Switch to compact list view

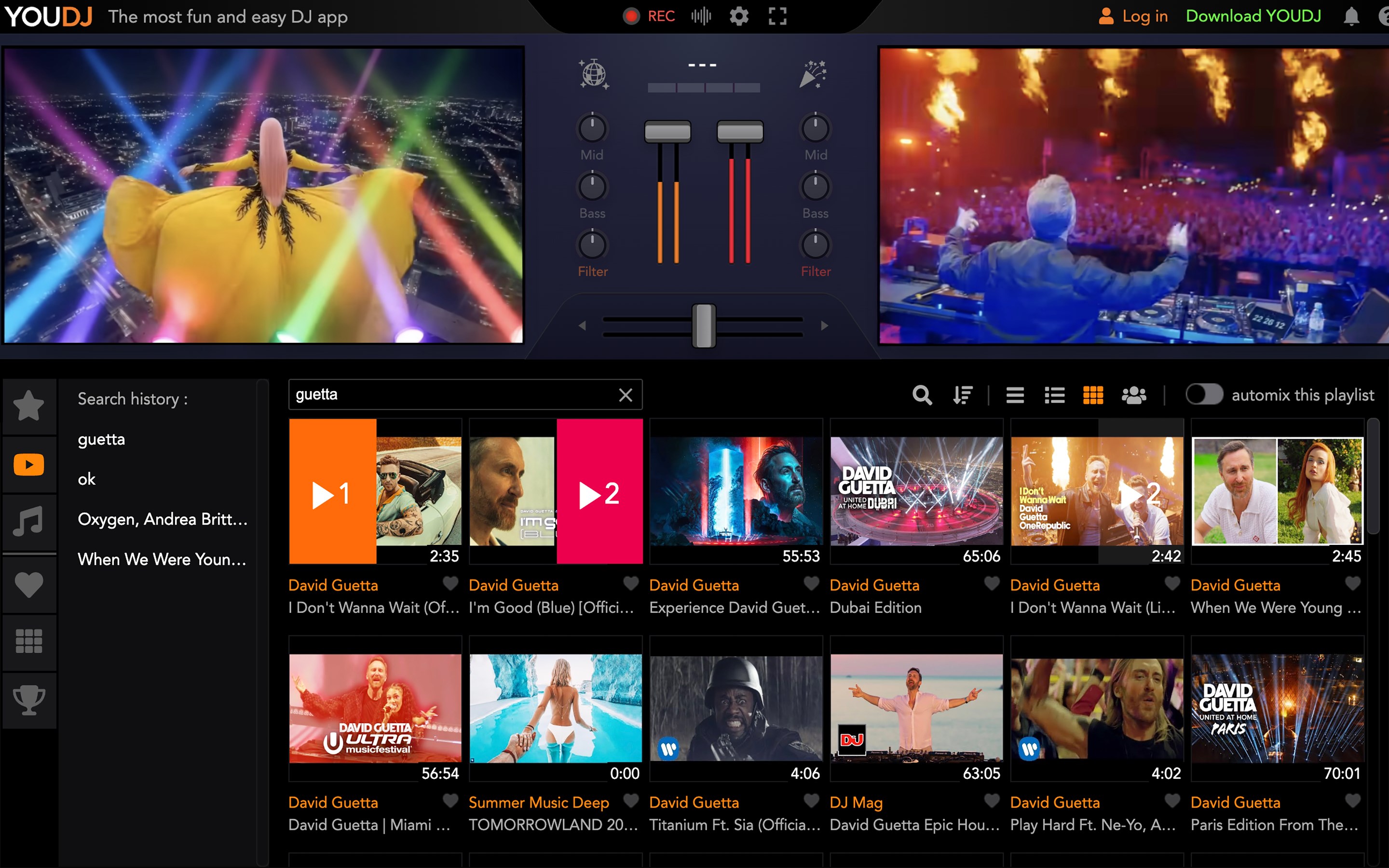[x=1015, y=395]
